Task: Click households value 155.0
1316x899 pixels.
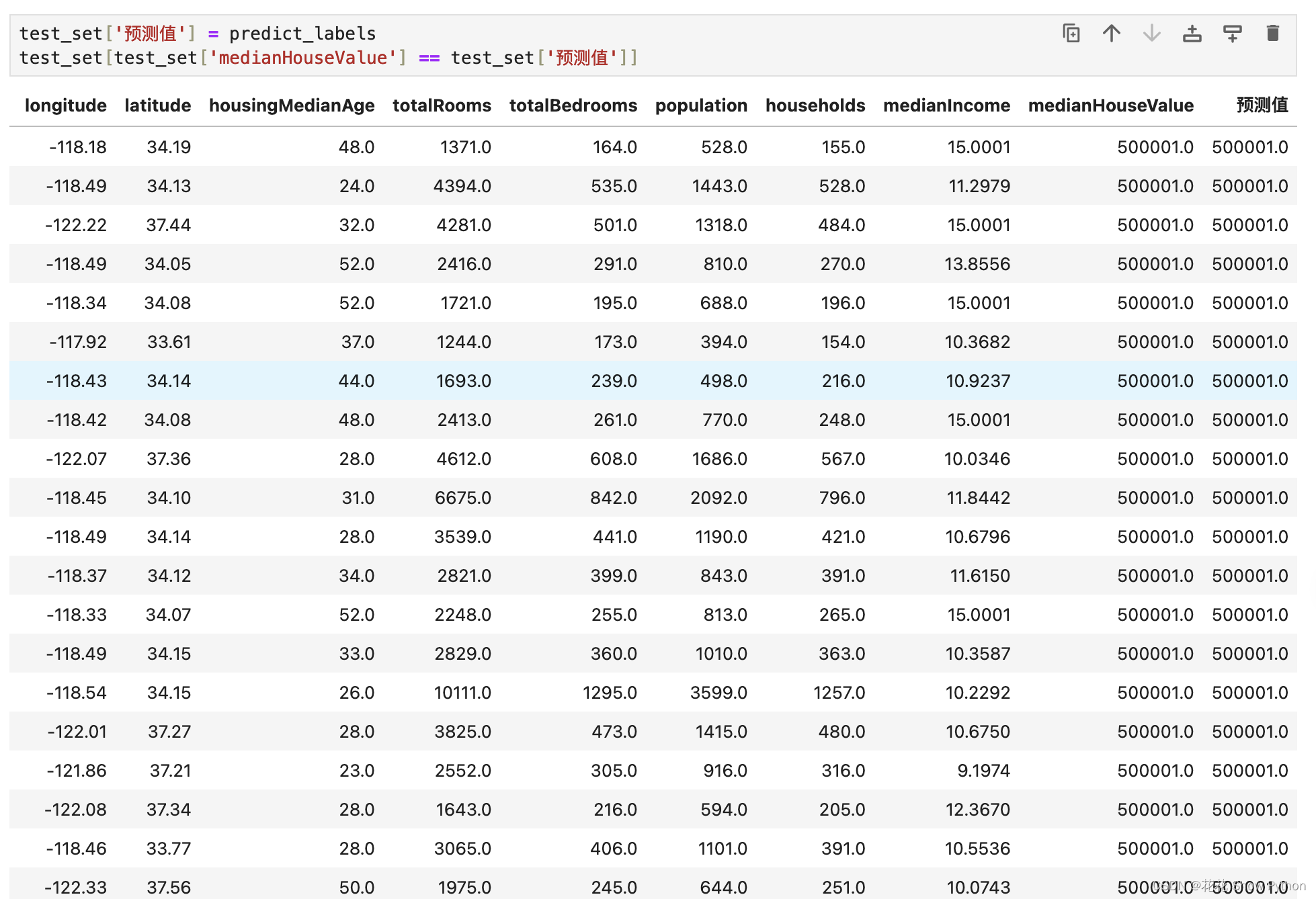Action: [x=843, y=147]
